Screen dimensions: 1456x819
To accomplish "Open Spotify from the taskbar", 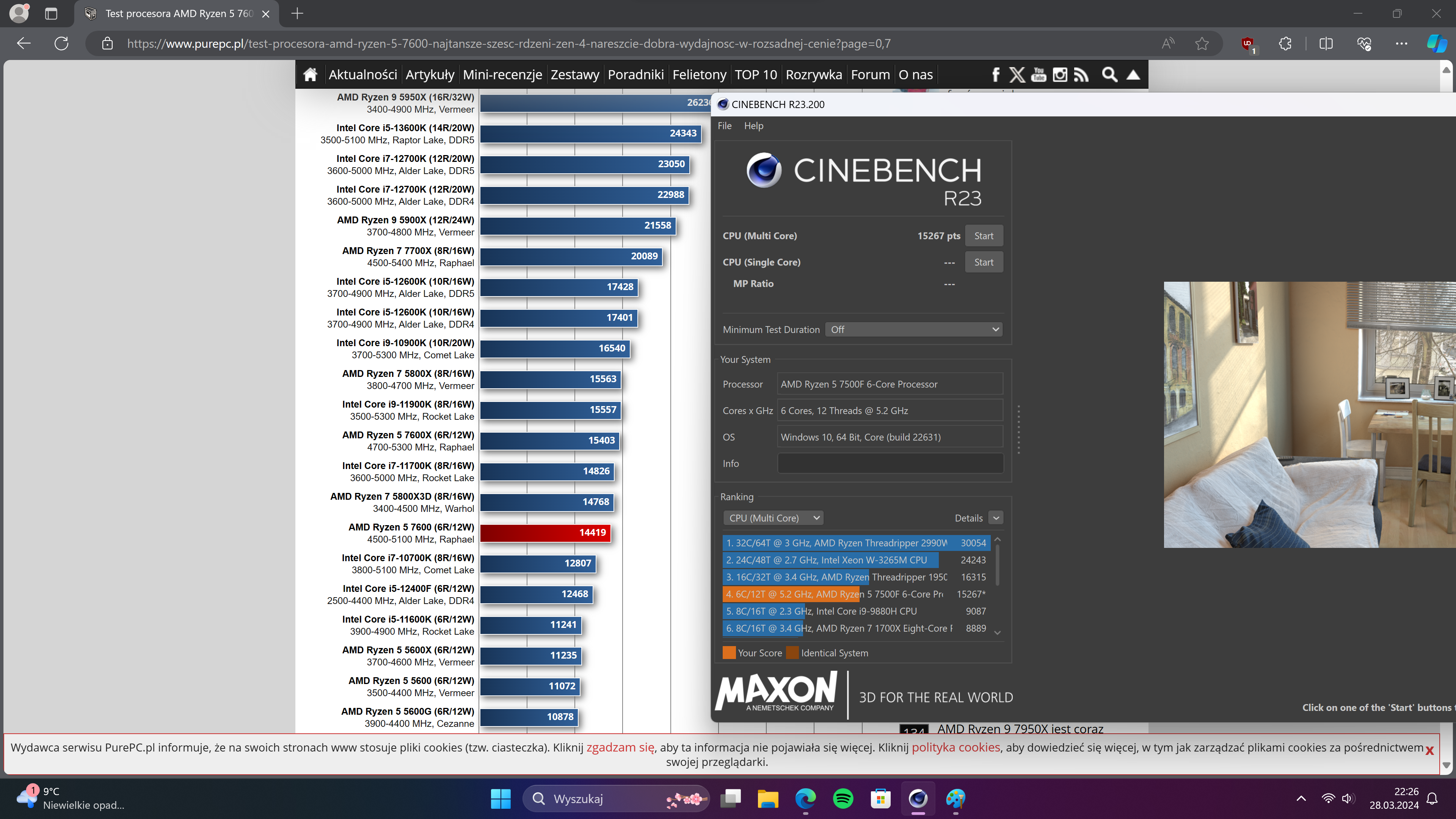I will (843, 799).
